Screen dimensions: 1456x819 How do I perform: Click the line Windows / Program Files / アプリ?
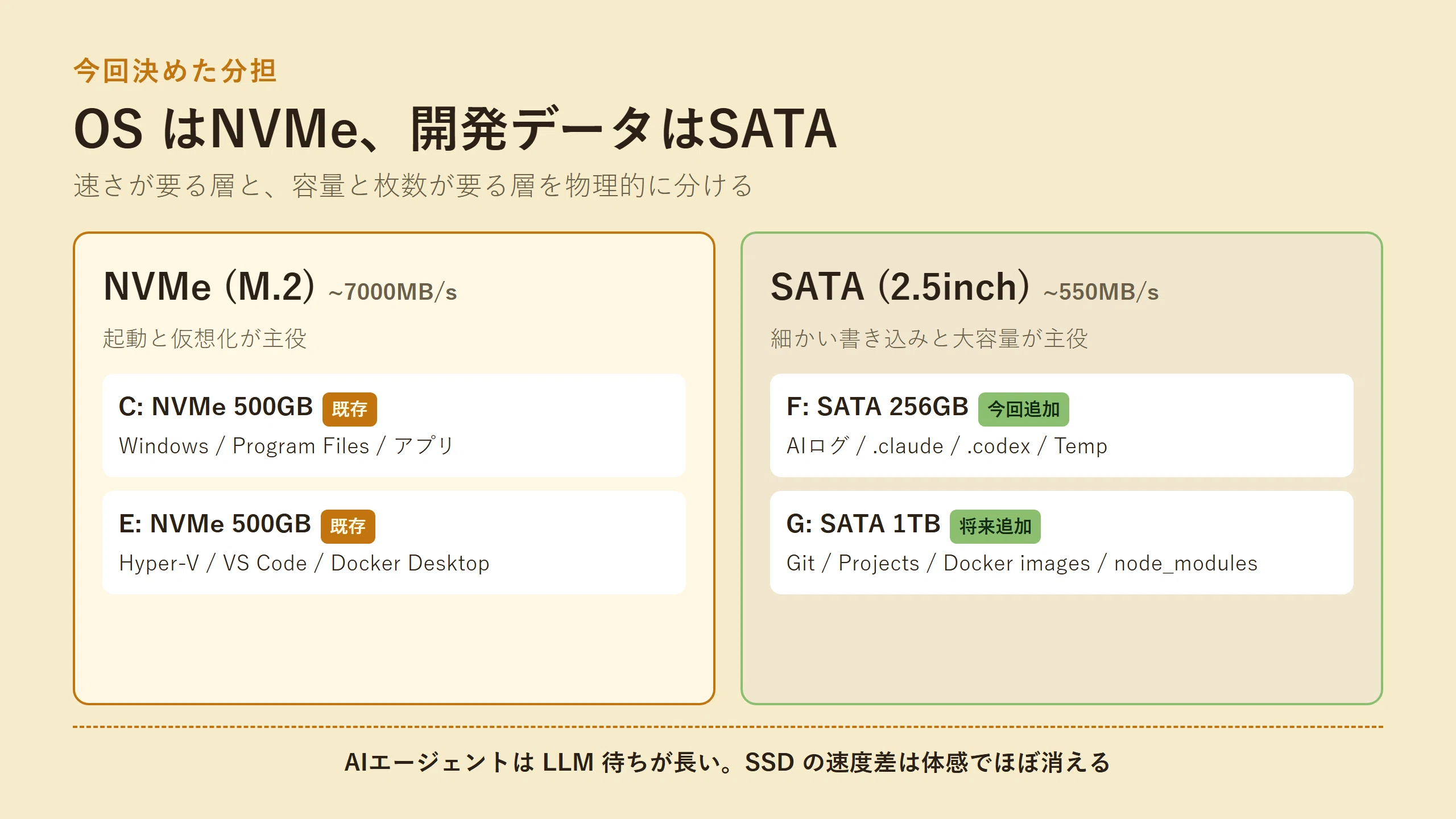(287, 446)
